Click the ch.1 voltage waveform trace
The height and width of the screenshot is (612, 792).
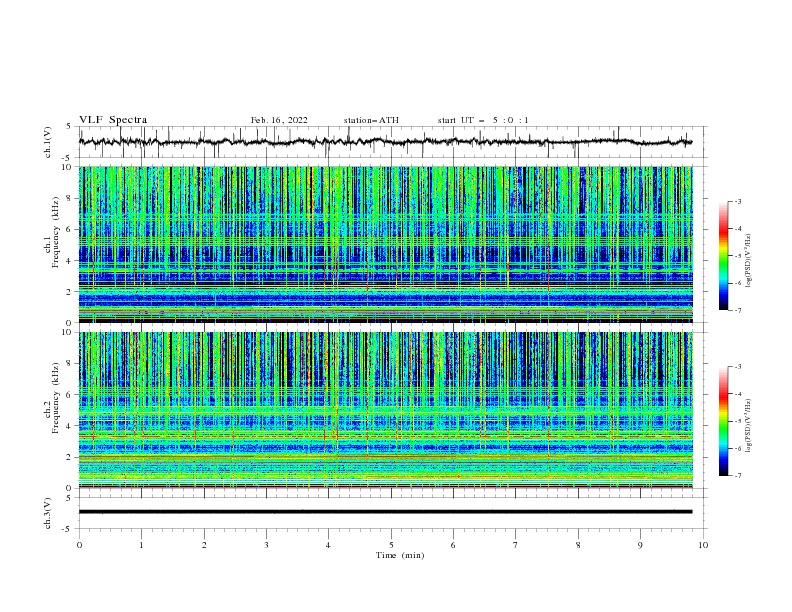pyautogui.click(x=385, y=142)
